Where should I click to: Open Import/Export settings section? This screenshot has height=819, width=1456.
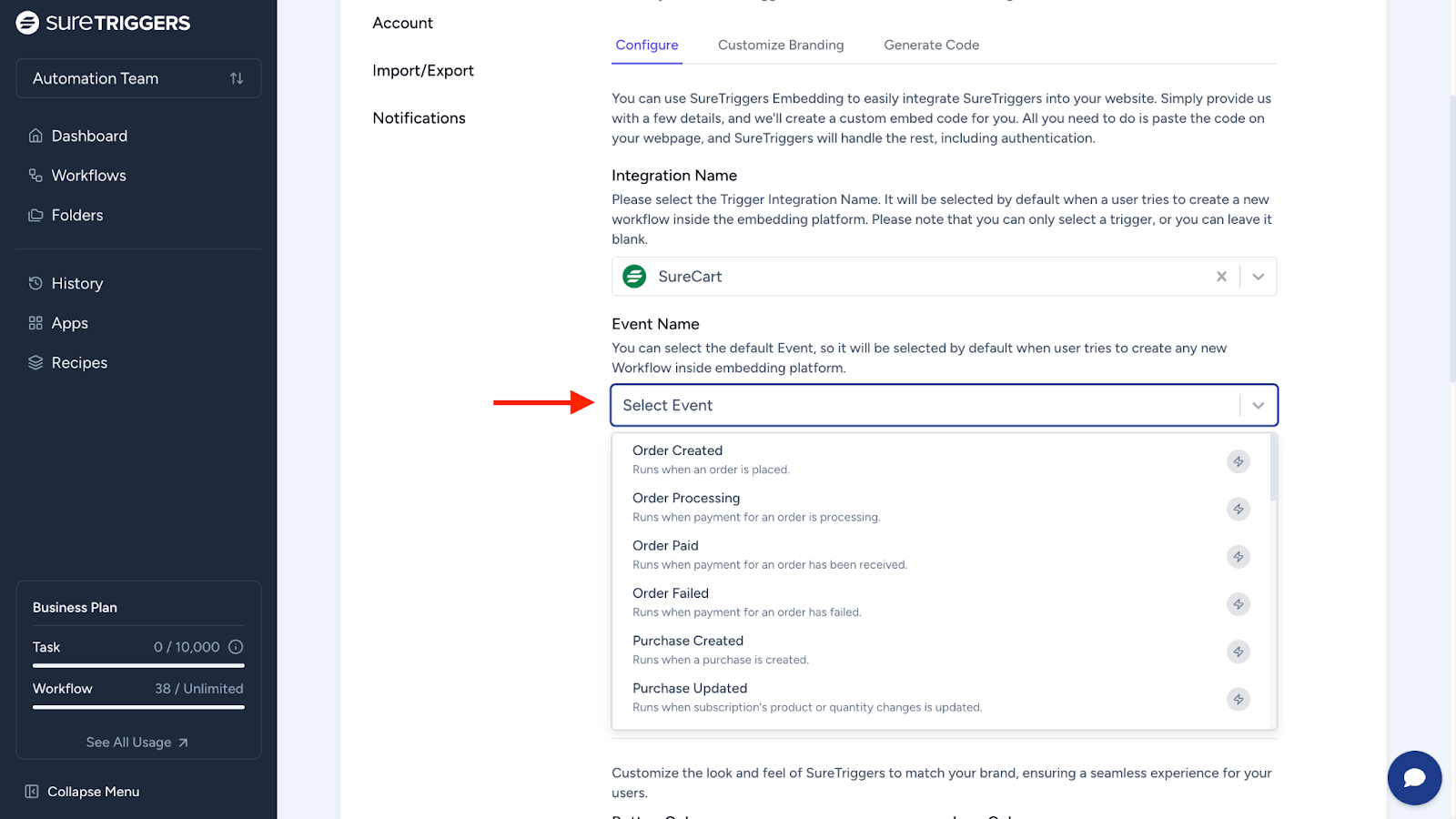pyautogui.click(x=423, y=71)
